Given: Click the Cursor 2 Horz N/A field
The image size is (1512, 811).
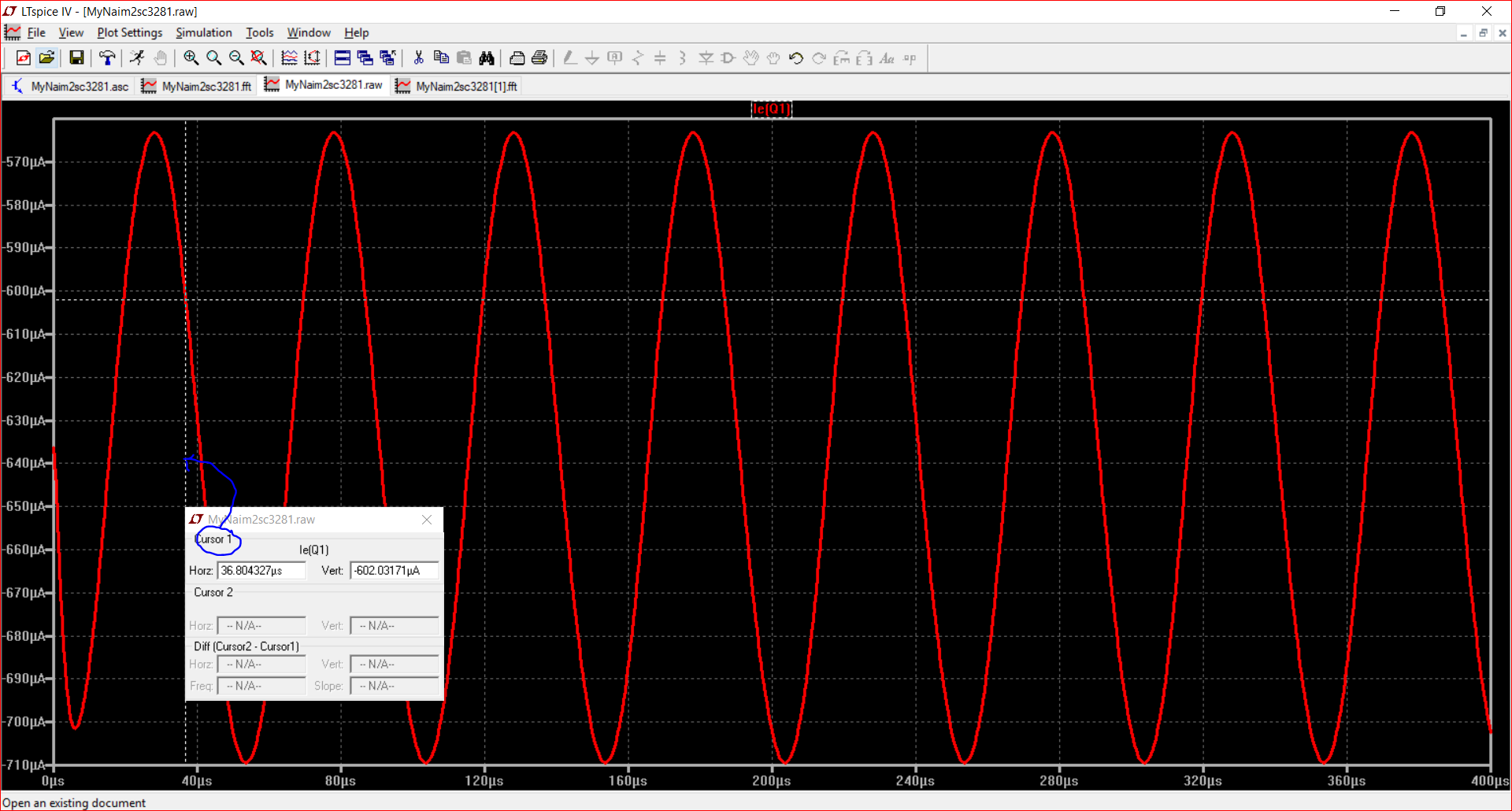Looking at the screenshot, I should click(x=261, y=626).
